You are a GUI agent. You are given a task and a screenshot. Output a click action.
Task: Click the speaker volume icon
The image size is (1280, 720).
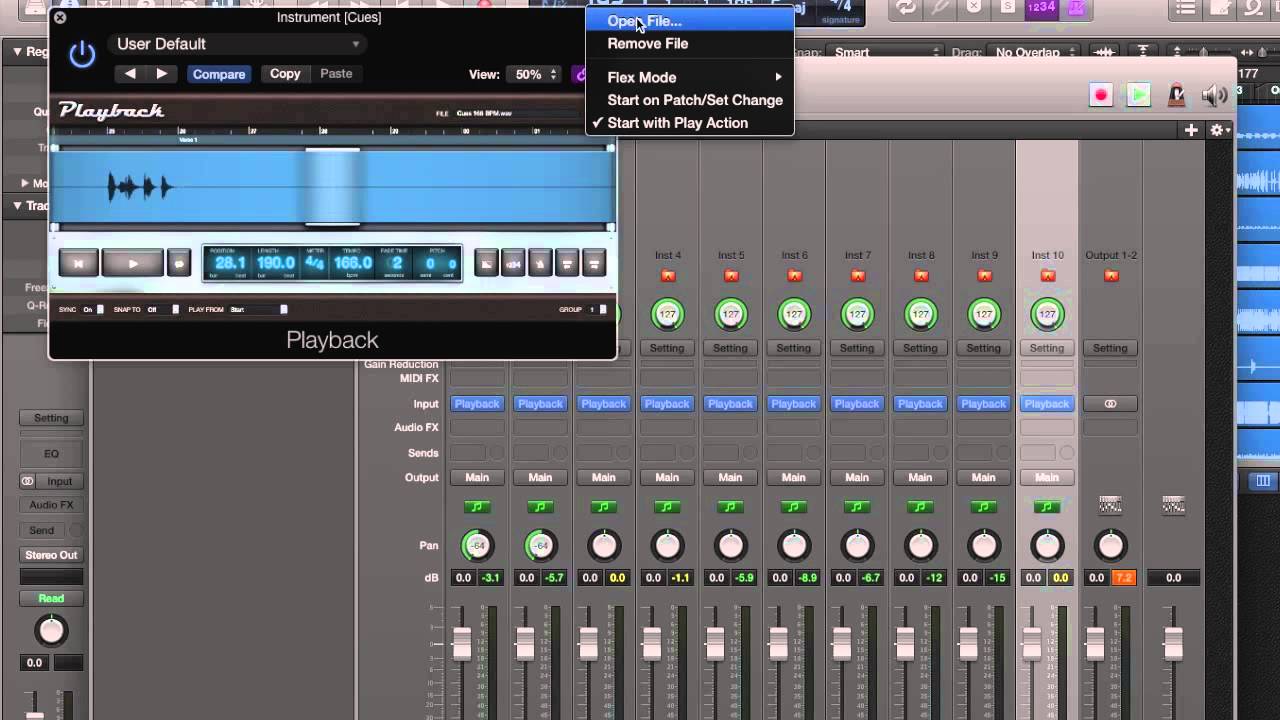coord(1215,95)
